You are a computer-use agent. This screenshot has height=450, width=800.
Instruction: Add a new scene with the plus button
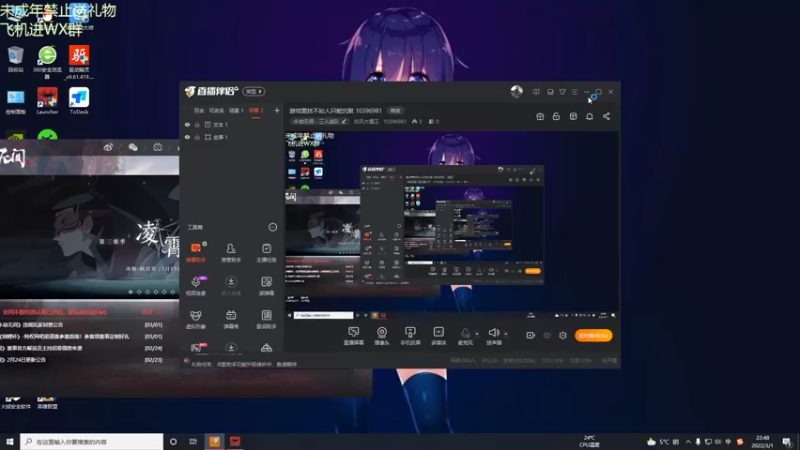277,110
